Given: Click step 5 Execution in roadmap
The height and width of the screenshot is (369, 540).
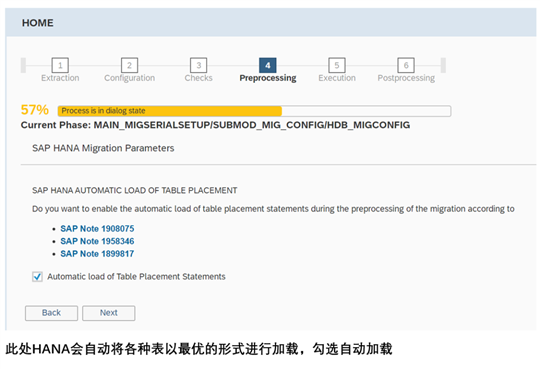Looking at the screenshot, I should [x=337, y=65].
